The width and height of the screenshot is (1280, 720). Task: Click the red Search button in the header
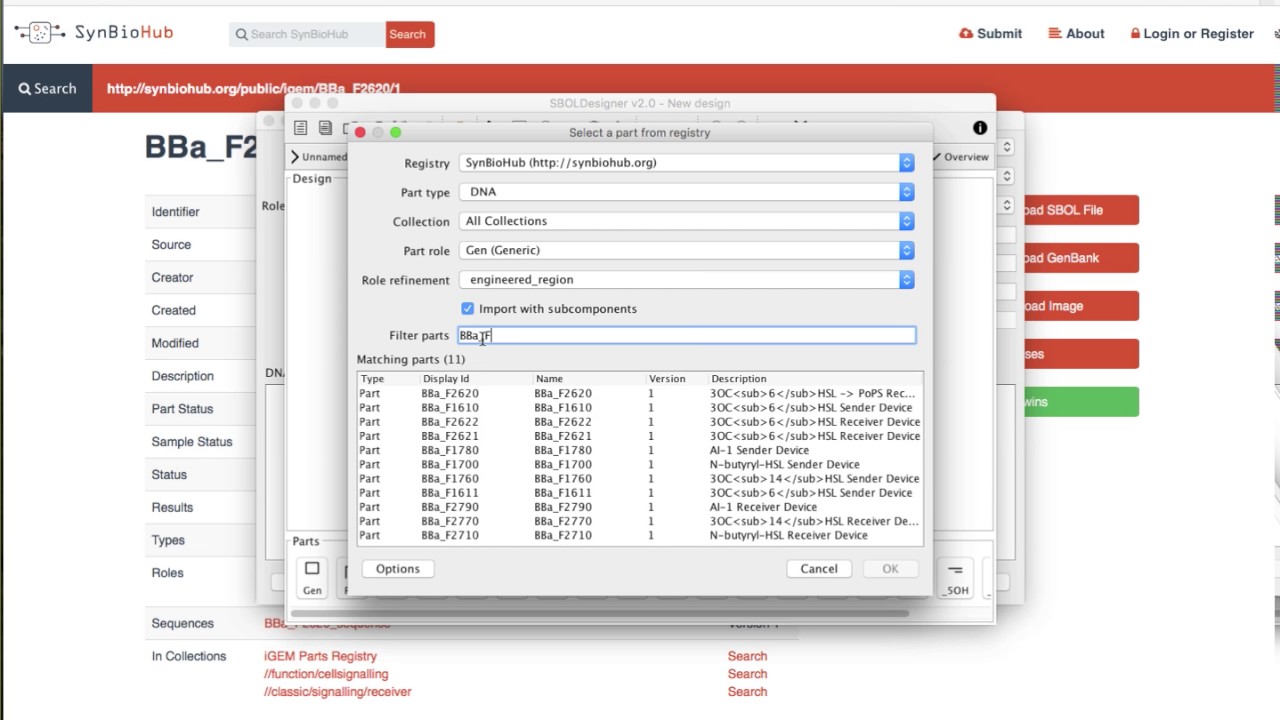coord(409,34)
